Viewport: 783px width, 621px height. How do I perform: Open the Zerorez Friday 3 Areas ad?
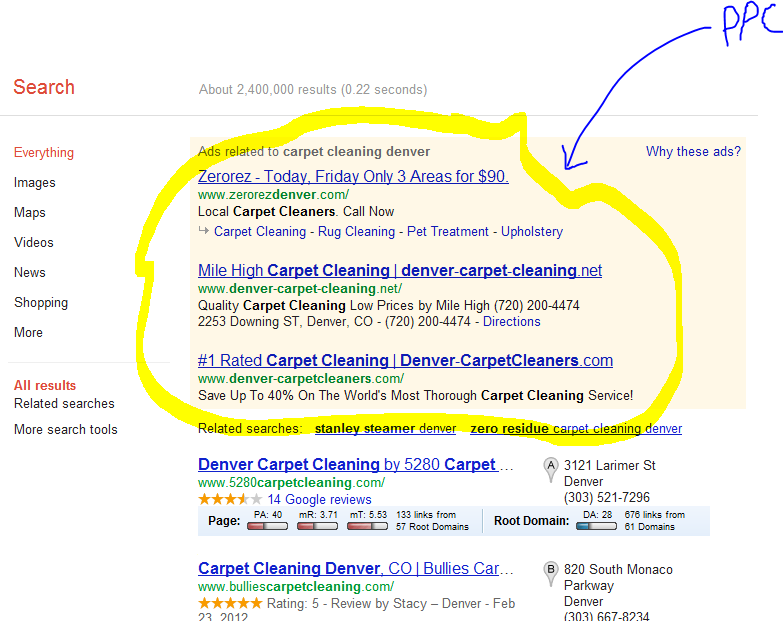point(353,176)
